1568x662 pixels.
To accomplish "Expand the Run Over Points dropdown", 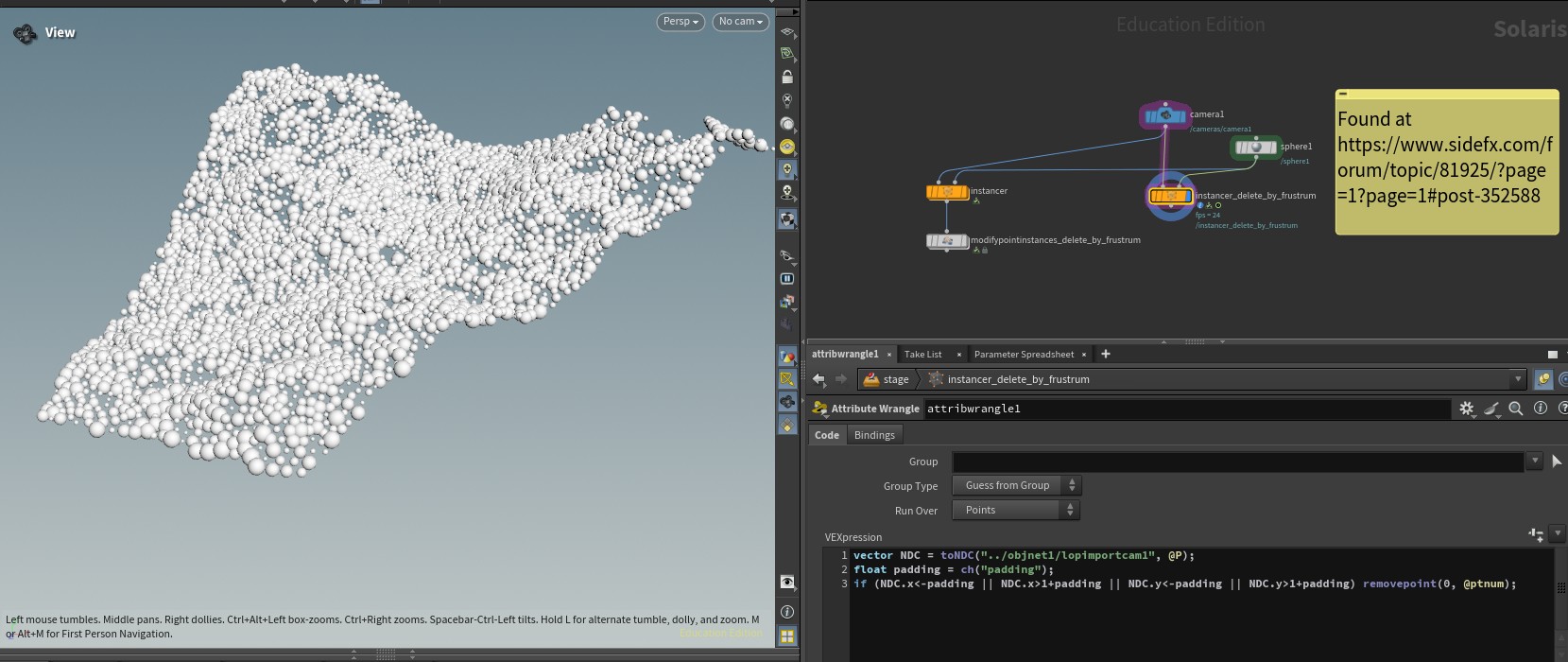I will (1016, 510).
